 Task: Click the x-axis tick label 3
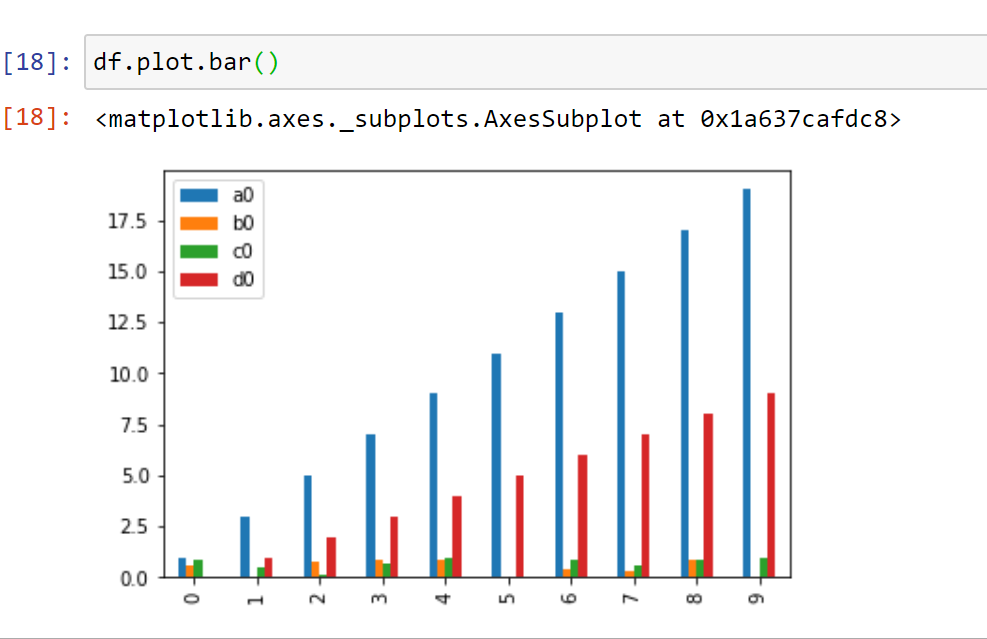380,598
